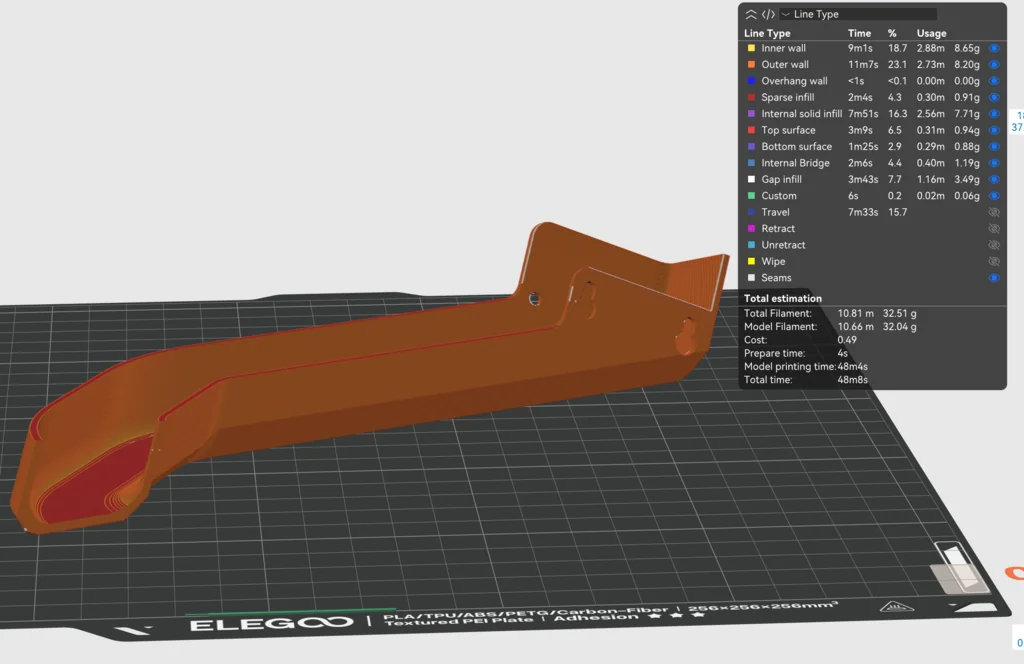Click the Inner wall yellow color swatch
1024x664 pixels.
(x=751, y=48)
